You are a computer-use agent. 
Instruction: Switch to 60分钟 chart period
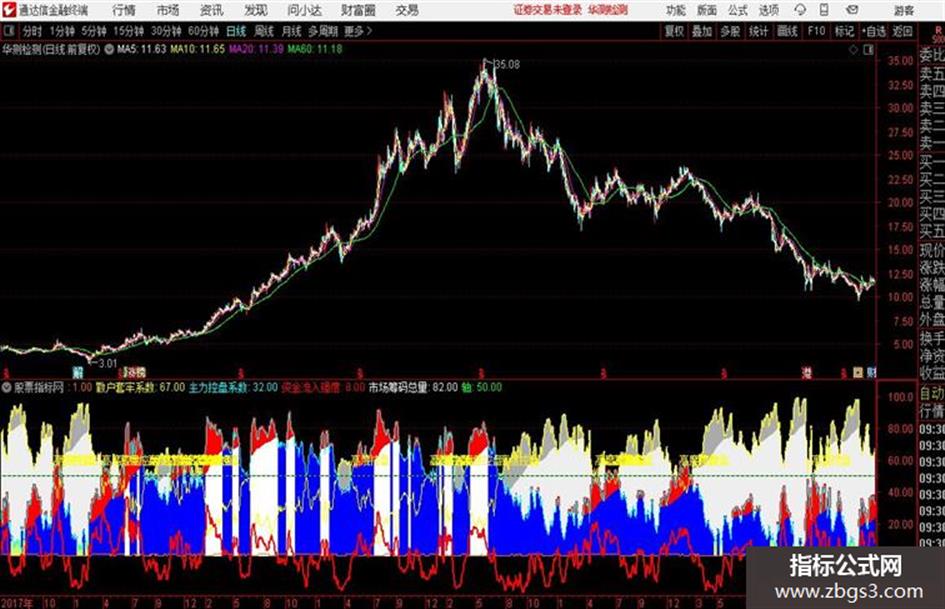pos(203,31)
